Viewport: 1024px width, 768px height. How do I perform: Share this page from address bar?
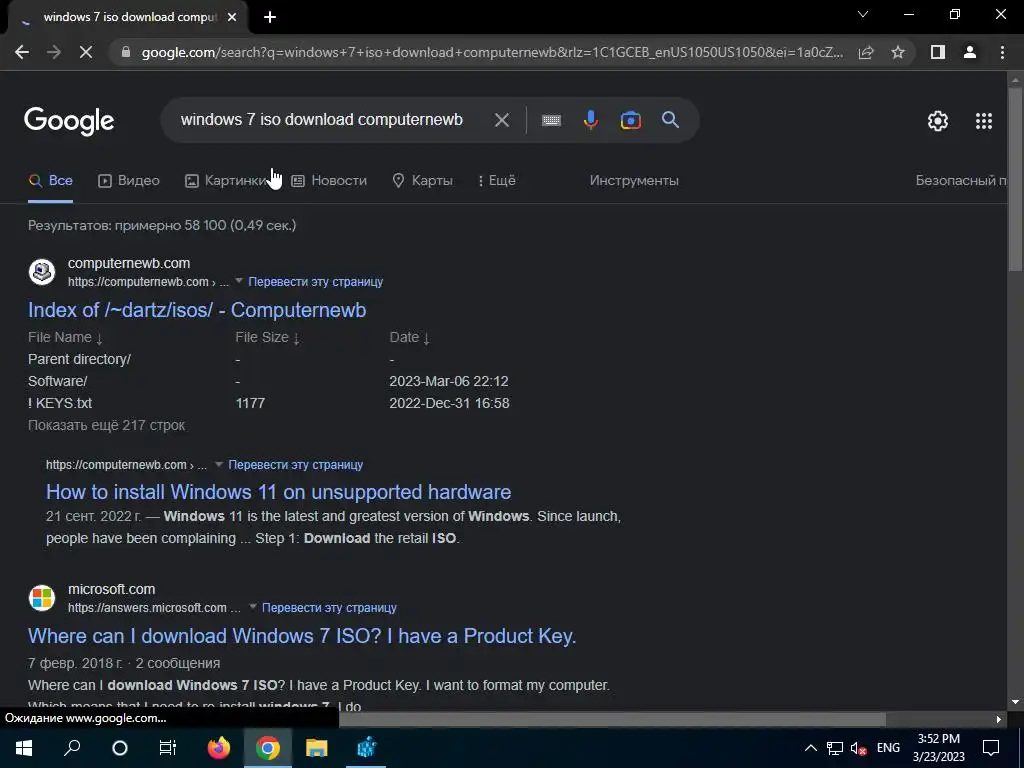866,52
